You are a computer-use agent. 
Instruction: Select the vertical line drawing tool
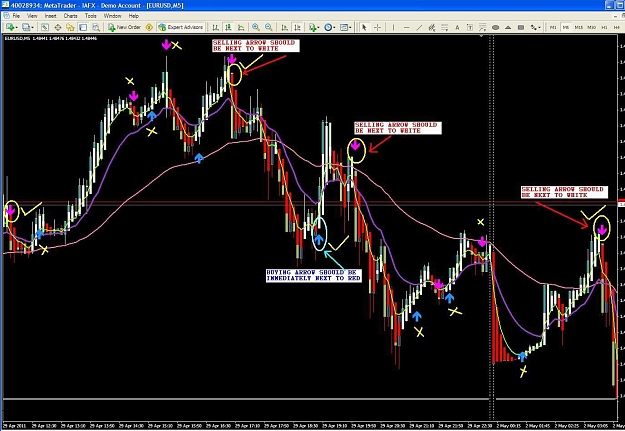[x=393, y=27]
